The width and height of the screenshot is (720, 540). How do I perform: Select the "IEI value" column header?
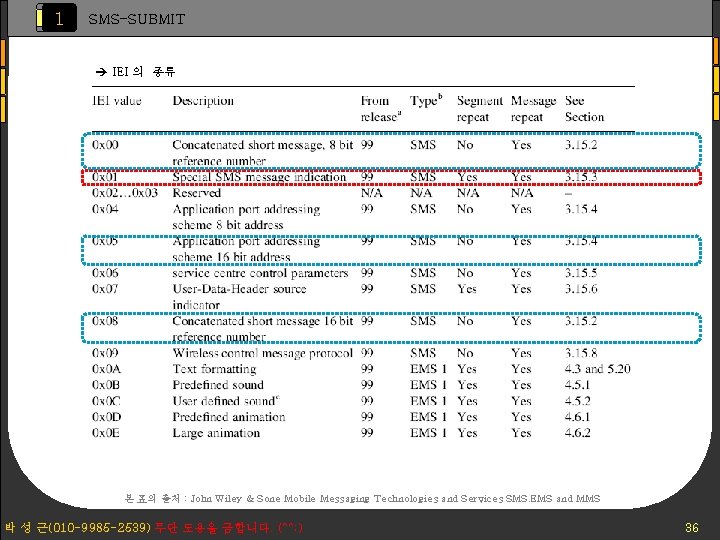click(x=117, y=101)
